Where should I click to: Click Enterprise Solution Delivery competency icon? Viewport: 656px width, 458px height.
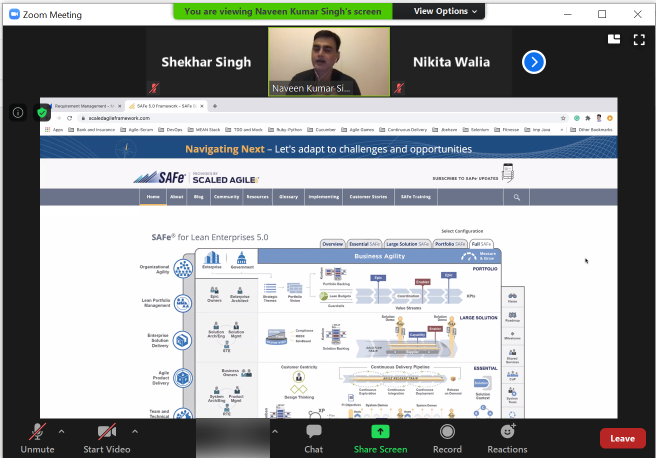point(182,340)
